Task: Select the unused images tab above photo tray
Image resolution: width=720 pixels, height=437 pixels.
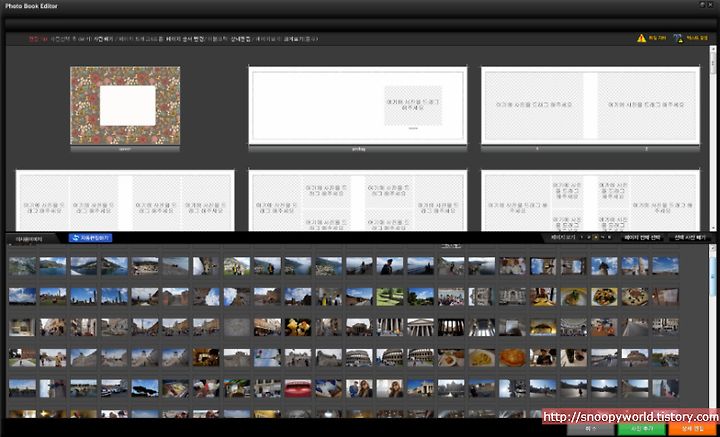Action: pos(29,239)
